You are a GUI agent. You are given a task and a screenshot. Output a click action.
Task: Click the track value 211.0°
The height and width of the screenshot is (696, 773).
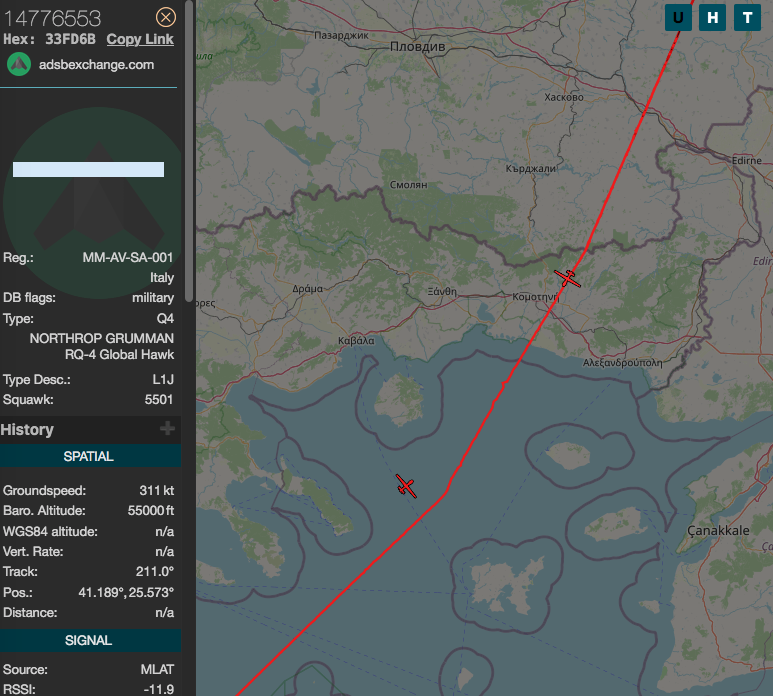155,572
